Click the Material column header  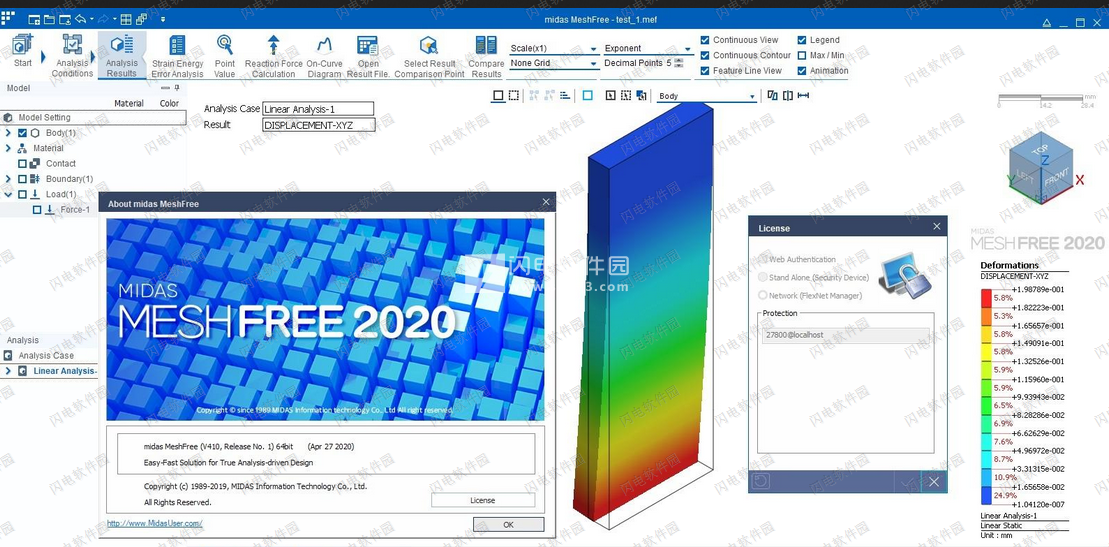point(129,103)
